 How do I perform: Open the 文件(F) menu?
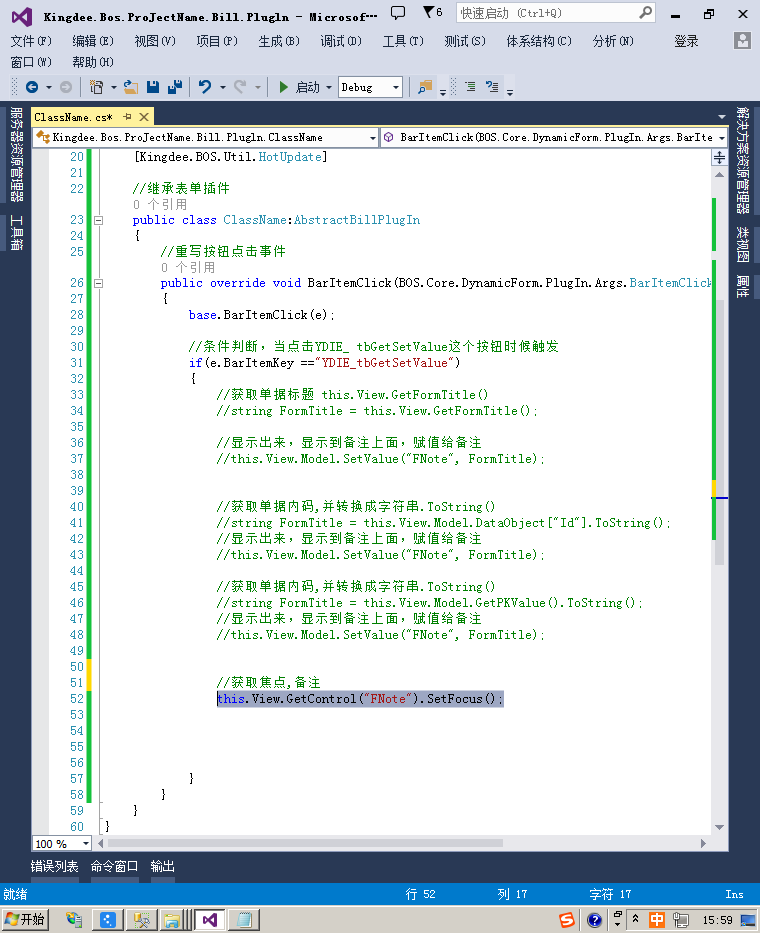31,41
